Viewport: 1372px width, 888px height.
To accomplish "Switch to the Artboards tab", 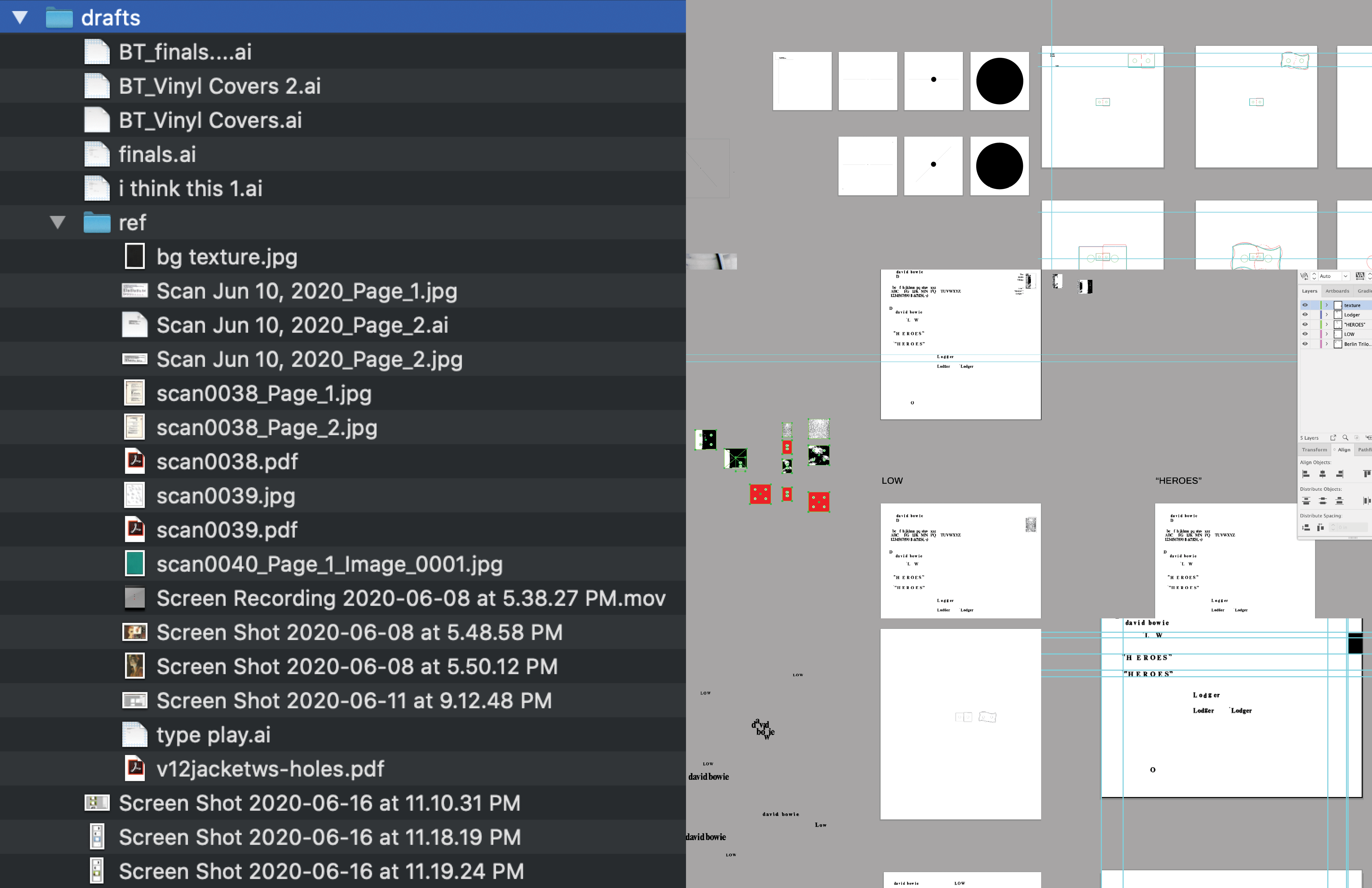I will point(1337,291).
